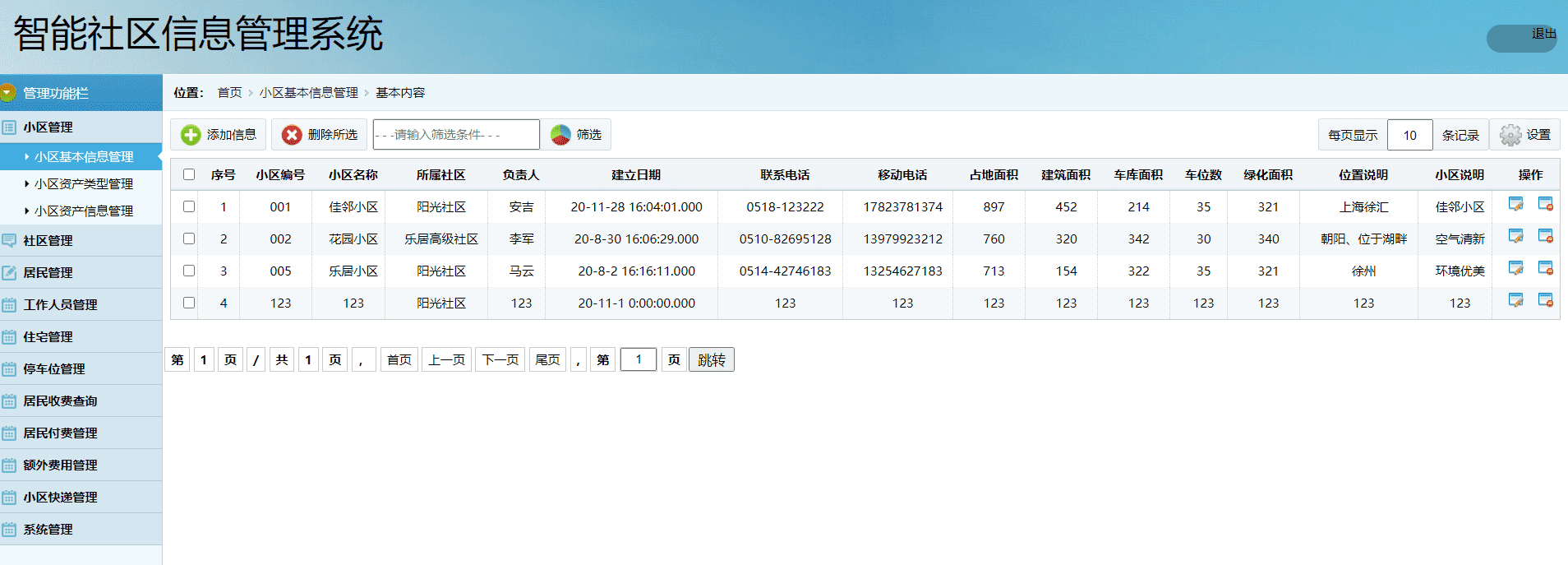The image size is (1568, 565).
Task: Click the 退出 logout button
Action: (1522, 38)
